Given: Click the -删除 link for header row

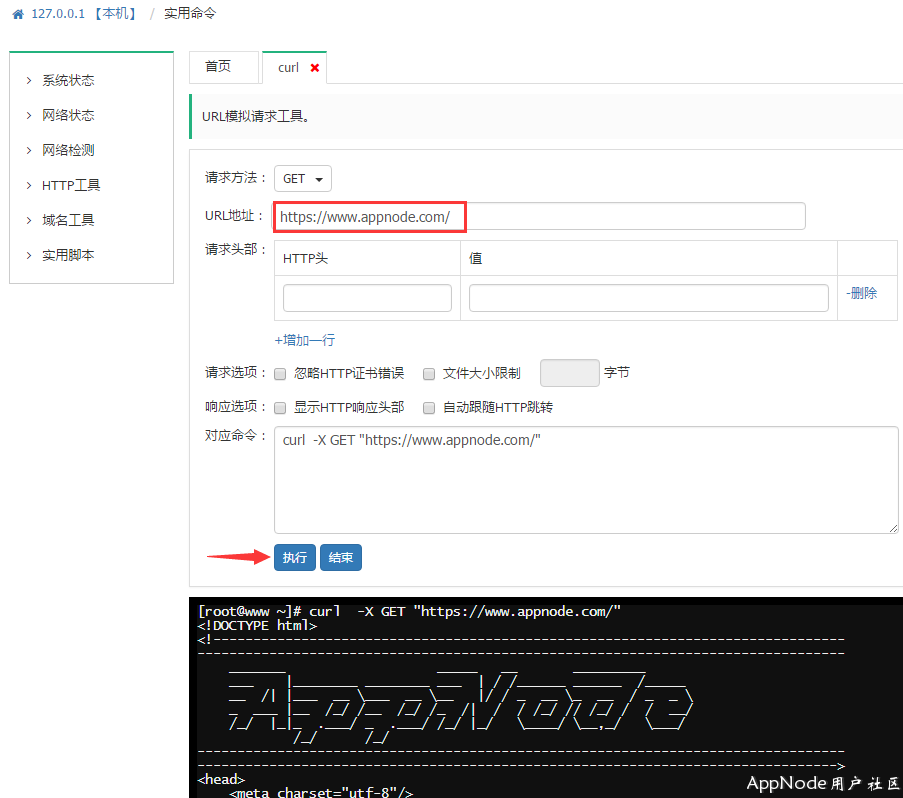Looking at the screenshot, I should click(862, 293).
